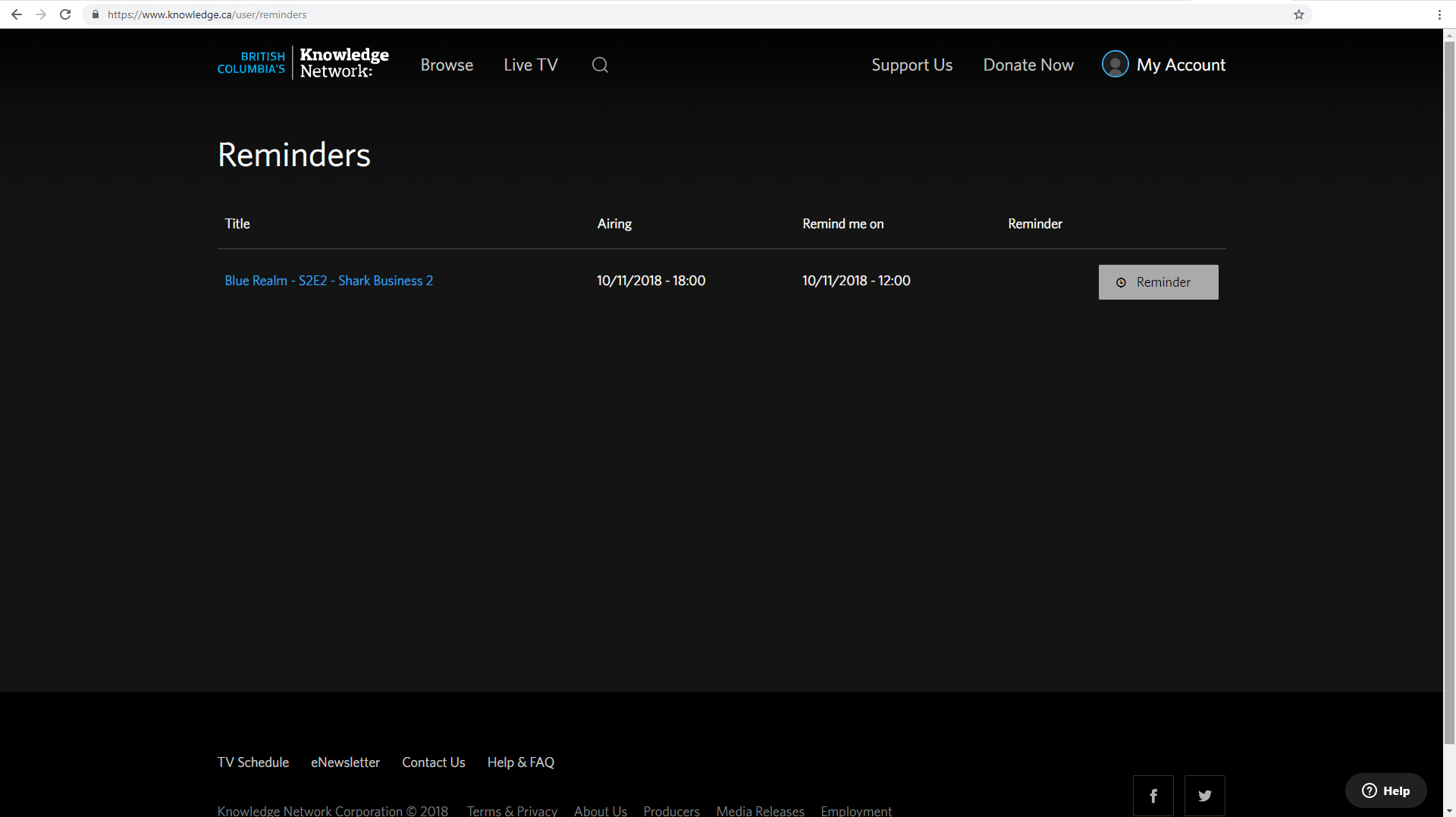
Task: Click the Title column header
Action: point(237,224)
